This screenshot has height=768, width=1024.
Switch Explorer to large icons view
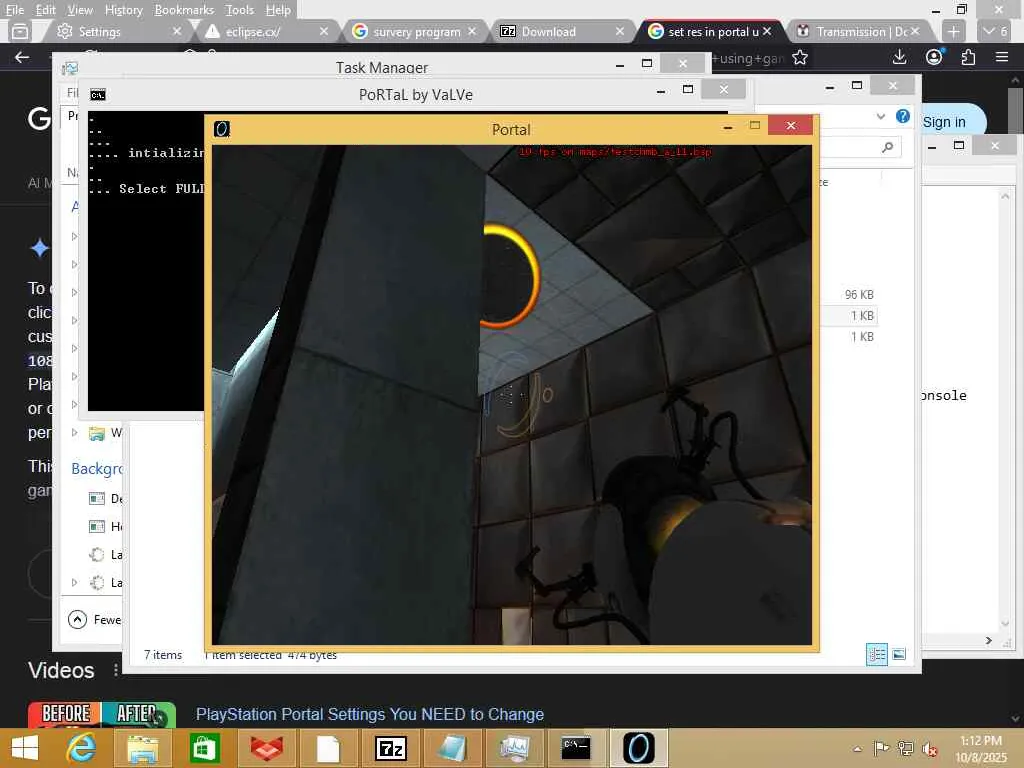point(899,654)
